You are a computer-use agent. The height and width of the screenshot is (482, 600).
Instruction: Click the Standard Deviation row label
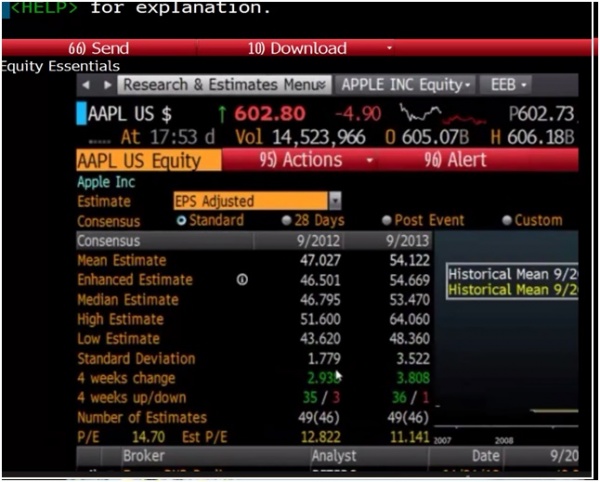[136, 358]
